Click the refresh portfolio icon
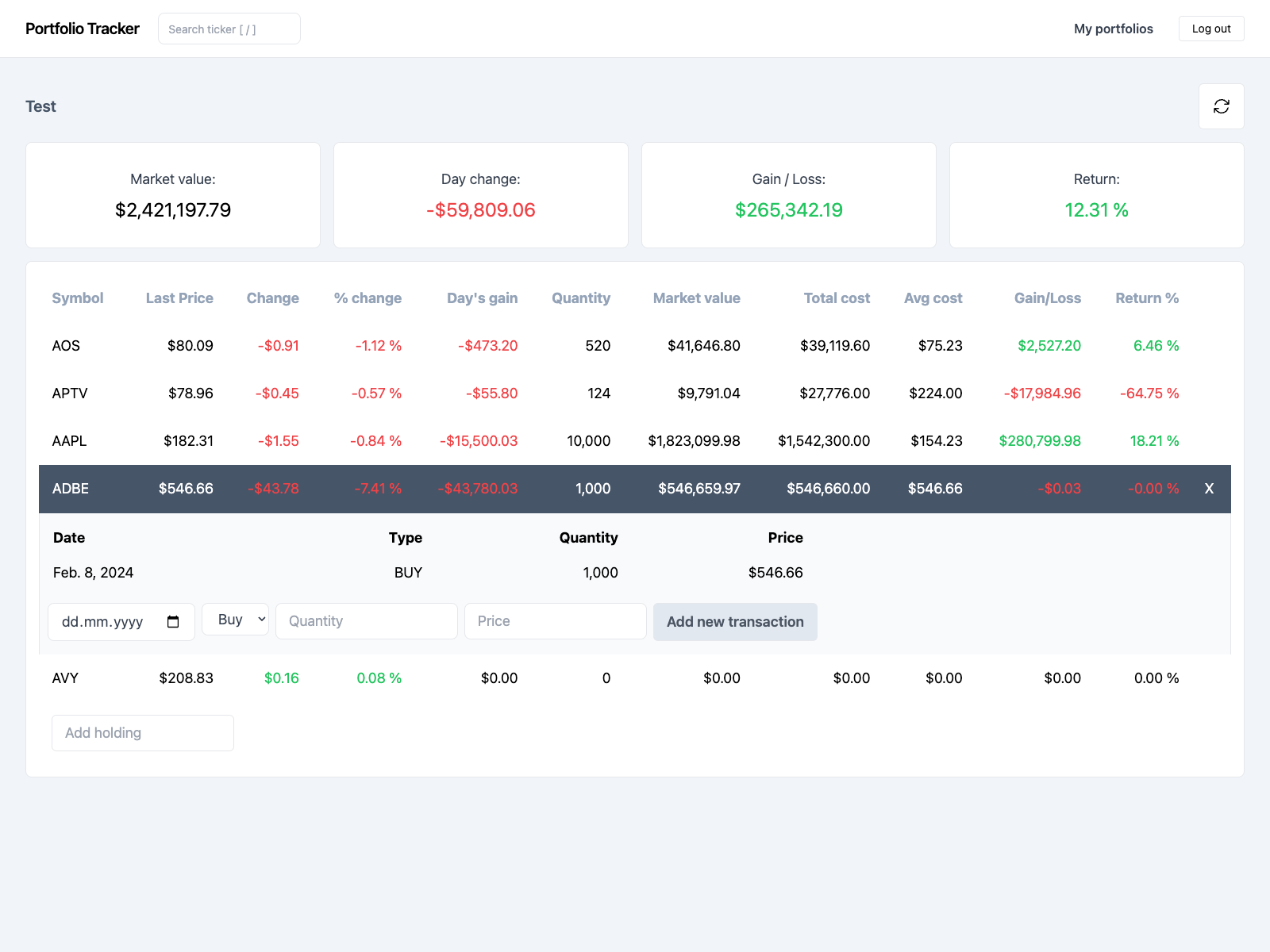This screenshot has width=1270, height=952. (x=1221, y=106)
